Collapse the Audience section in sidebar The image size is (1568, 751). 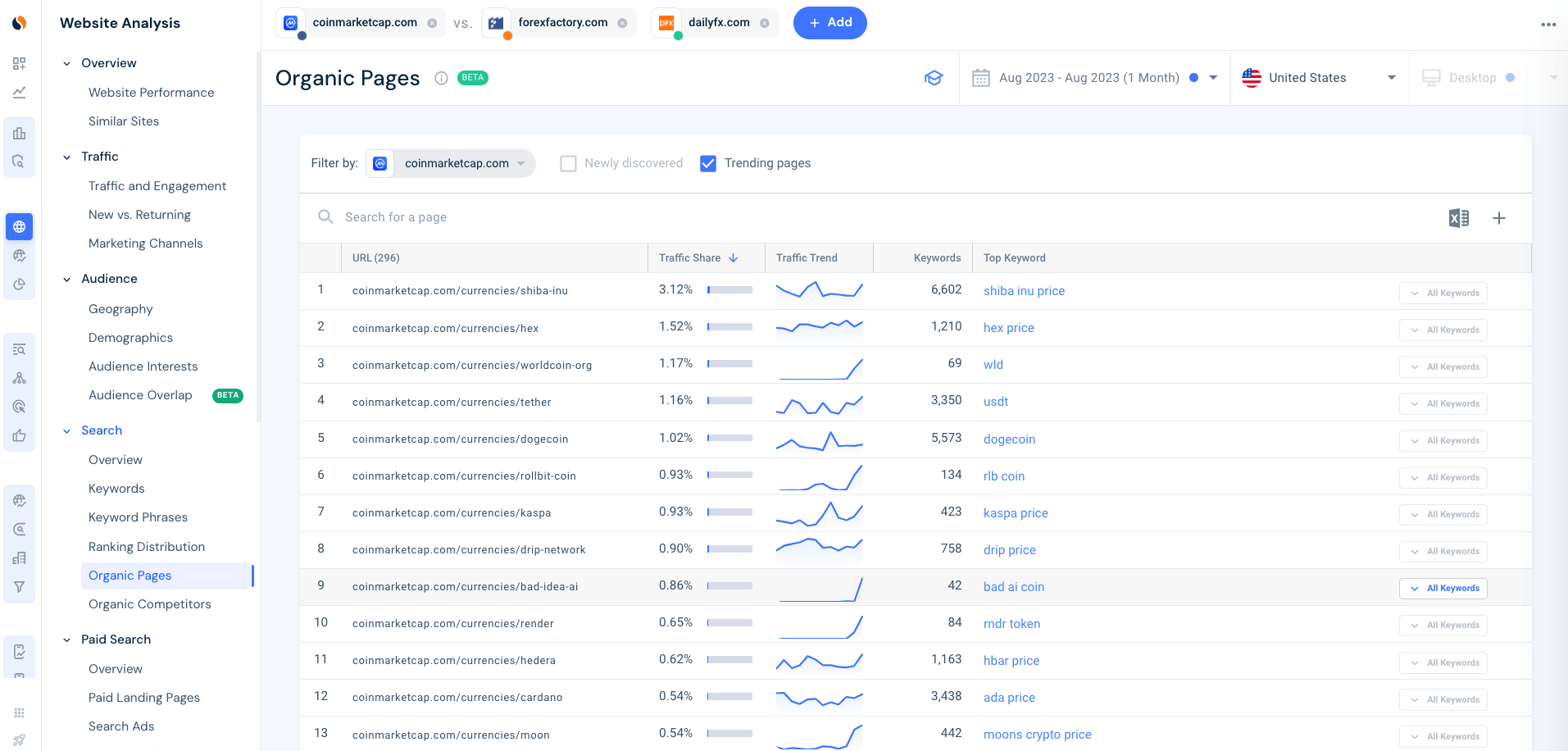67,279
